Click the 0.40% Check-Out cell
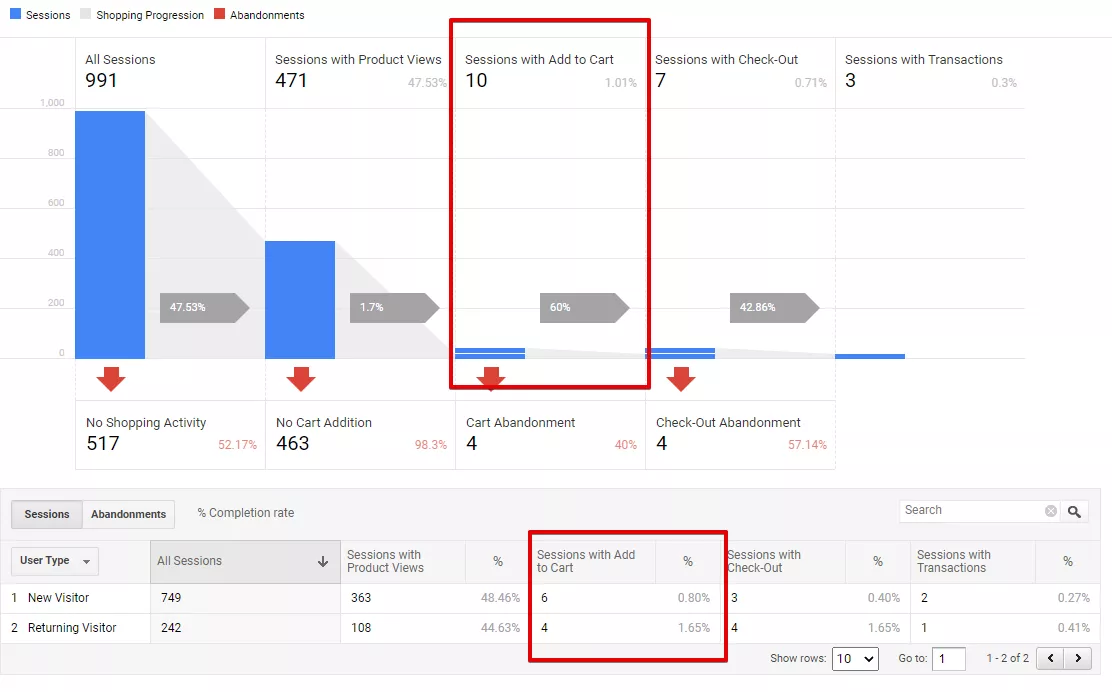The image size is (1112, 692). coord(884,598)
